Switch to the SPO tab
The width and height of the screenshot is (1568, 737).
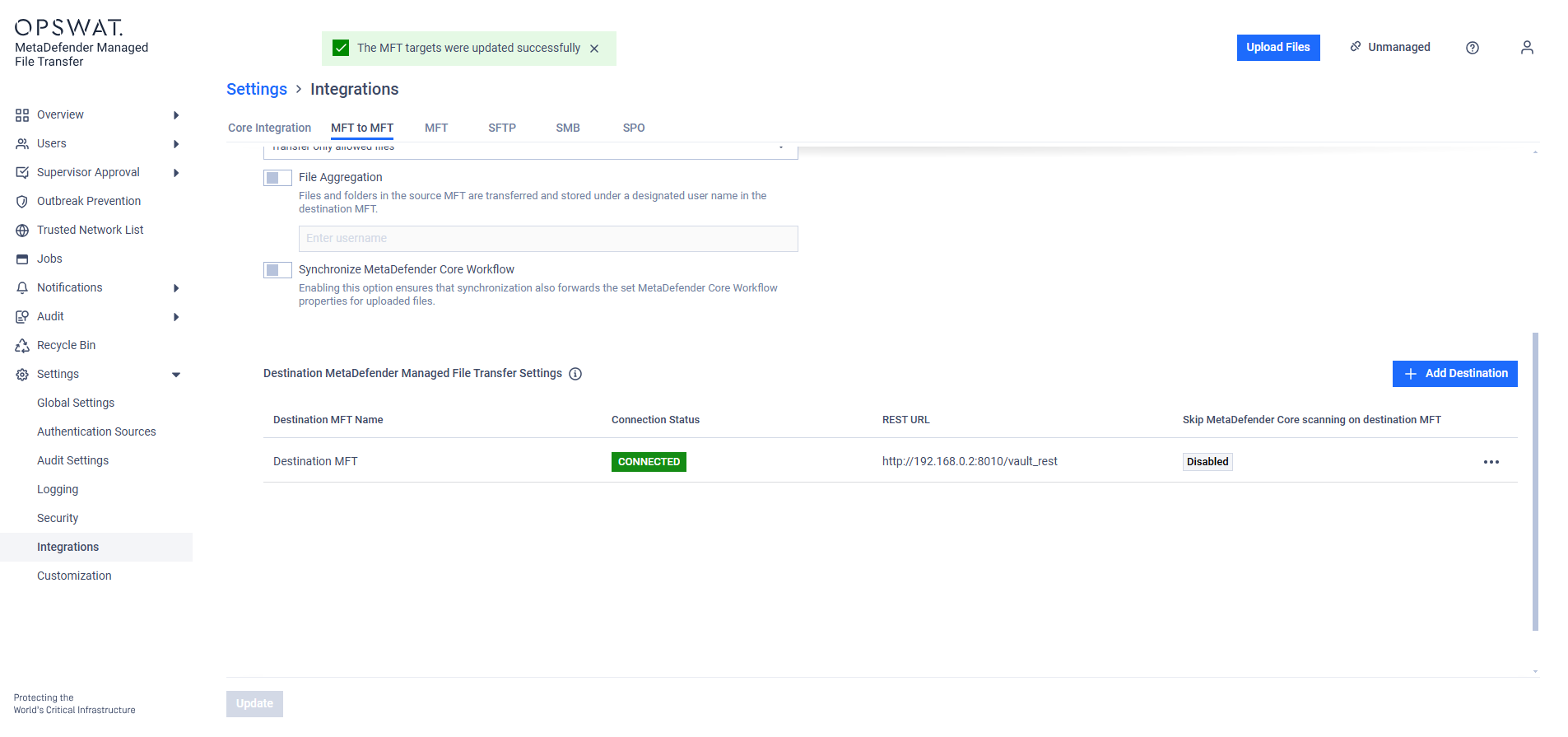coord(634,128)
